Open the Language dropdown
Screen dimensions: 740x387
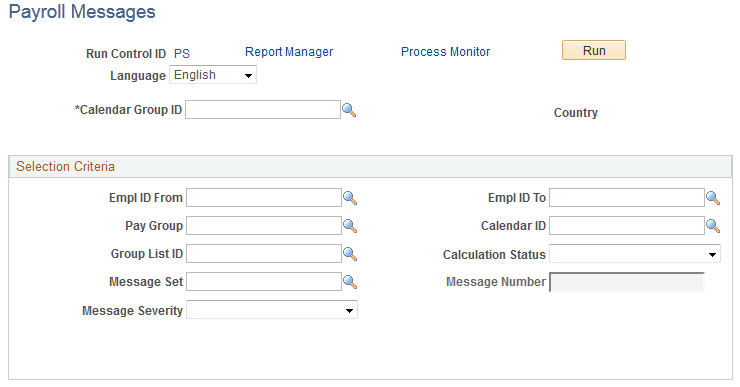pos(213,75)
